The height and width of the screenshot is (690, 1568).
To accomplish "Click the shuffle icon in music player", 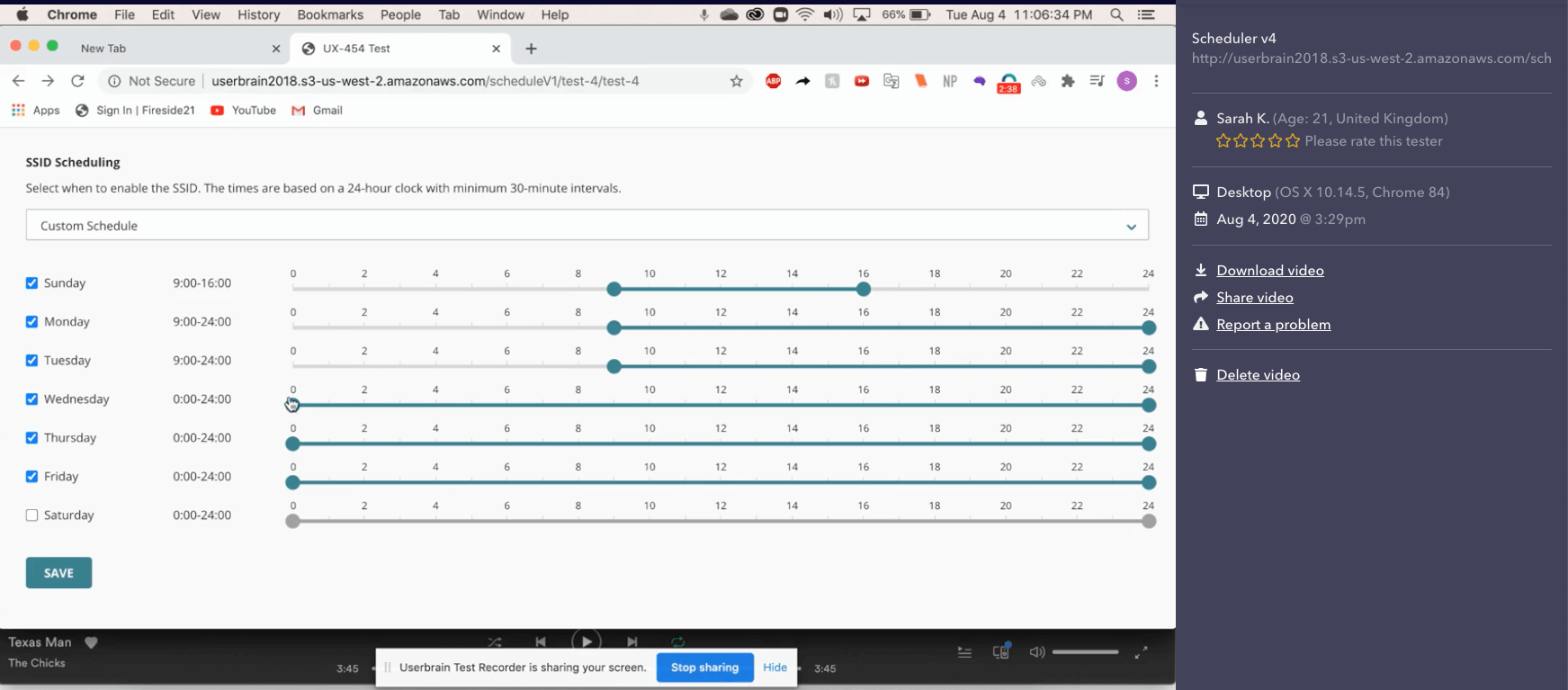I will pos(495,641).
